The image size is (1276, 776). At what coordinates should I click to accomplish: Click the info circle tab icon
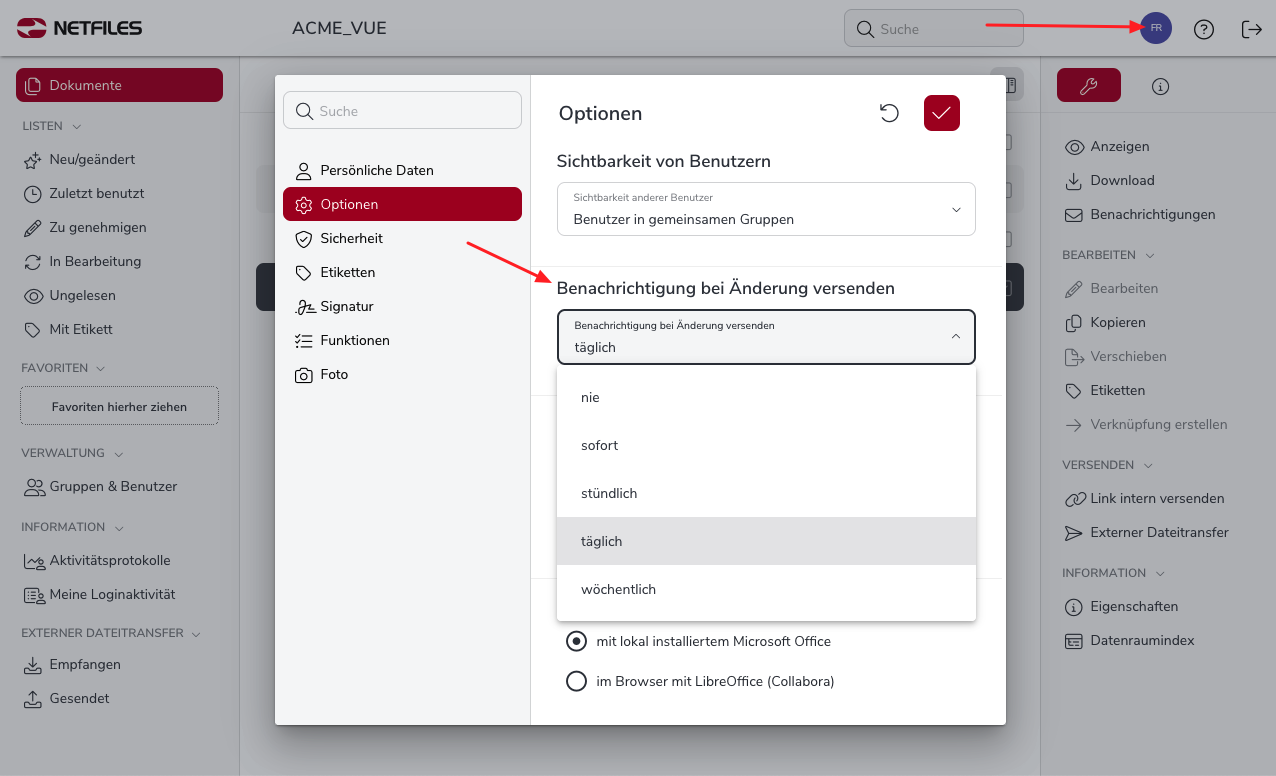pos(1160,86)
